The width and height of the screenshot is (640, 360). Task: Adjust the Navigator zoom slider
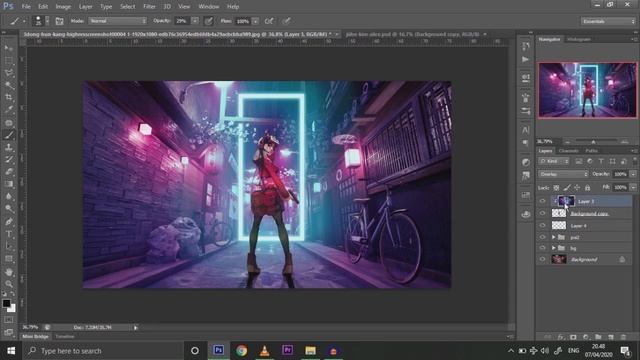tap(593, 141)
